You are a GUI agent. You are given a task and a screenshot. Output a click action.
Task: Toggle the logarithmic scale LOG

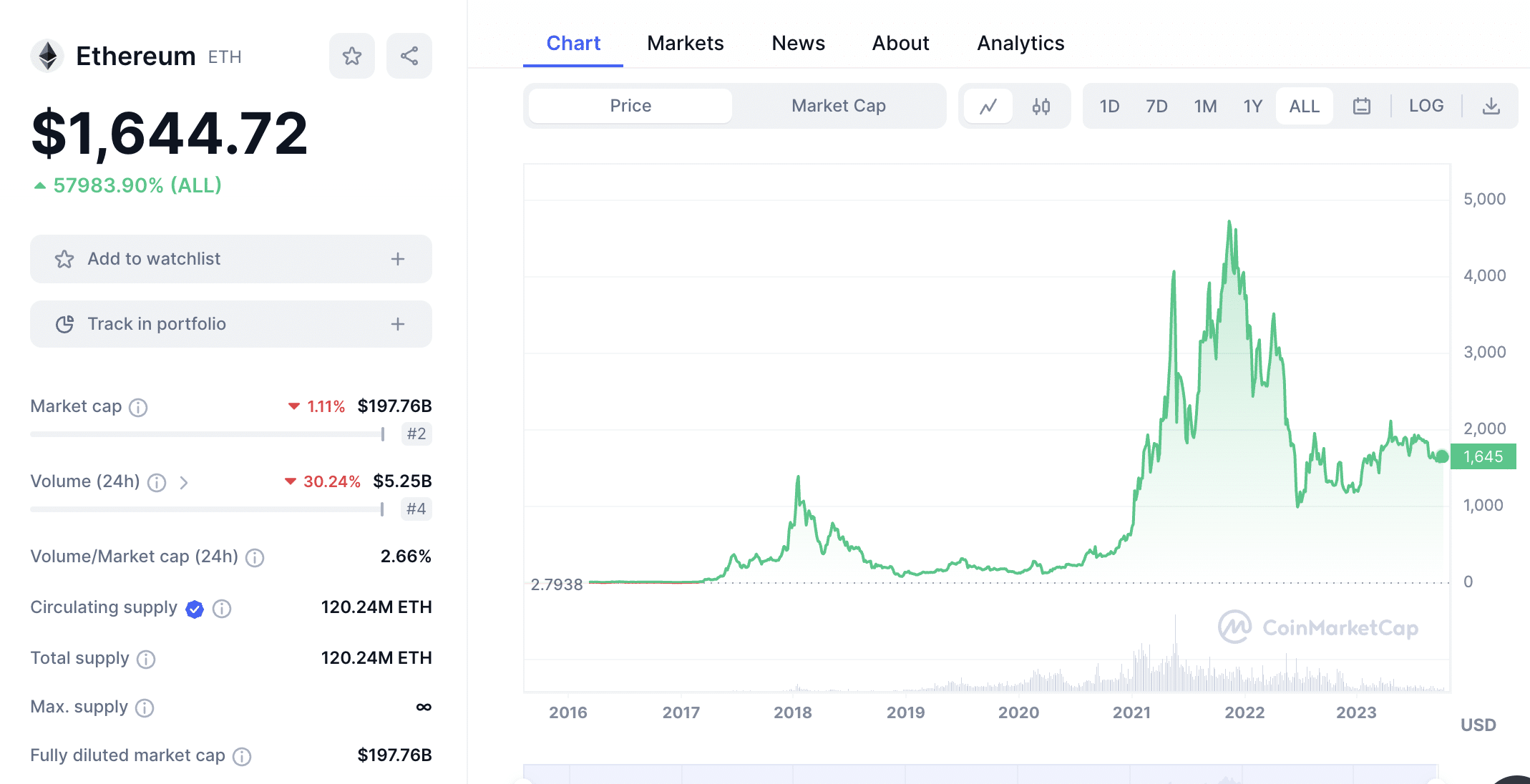tap(1424, 105)
